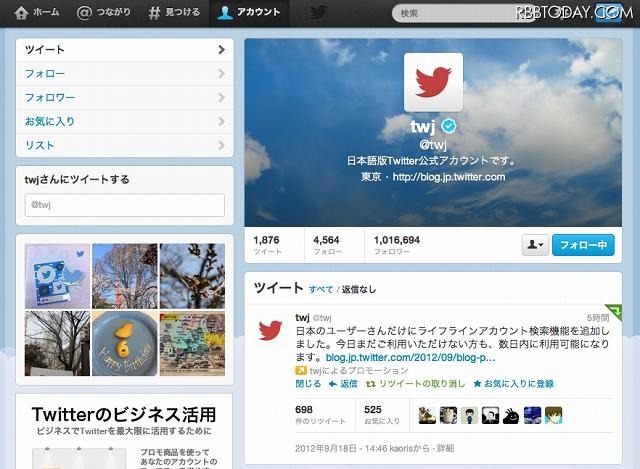Click the @twj tweet input box

[x=125, y=205]
